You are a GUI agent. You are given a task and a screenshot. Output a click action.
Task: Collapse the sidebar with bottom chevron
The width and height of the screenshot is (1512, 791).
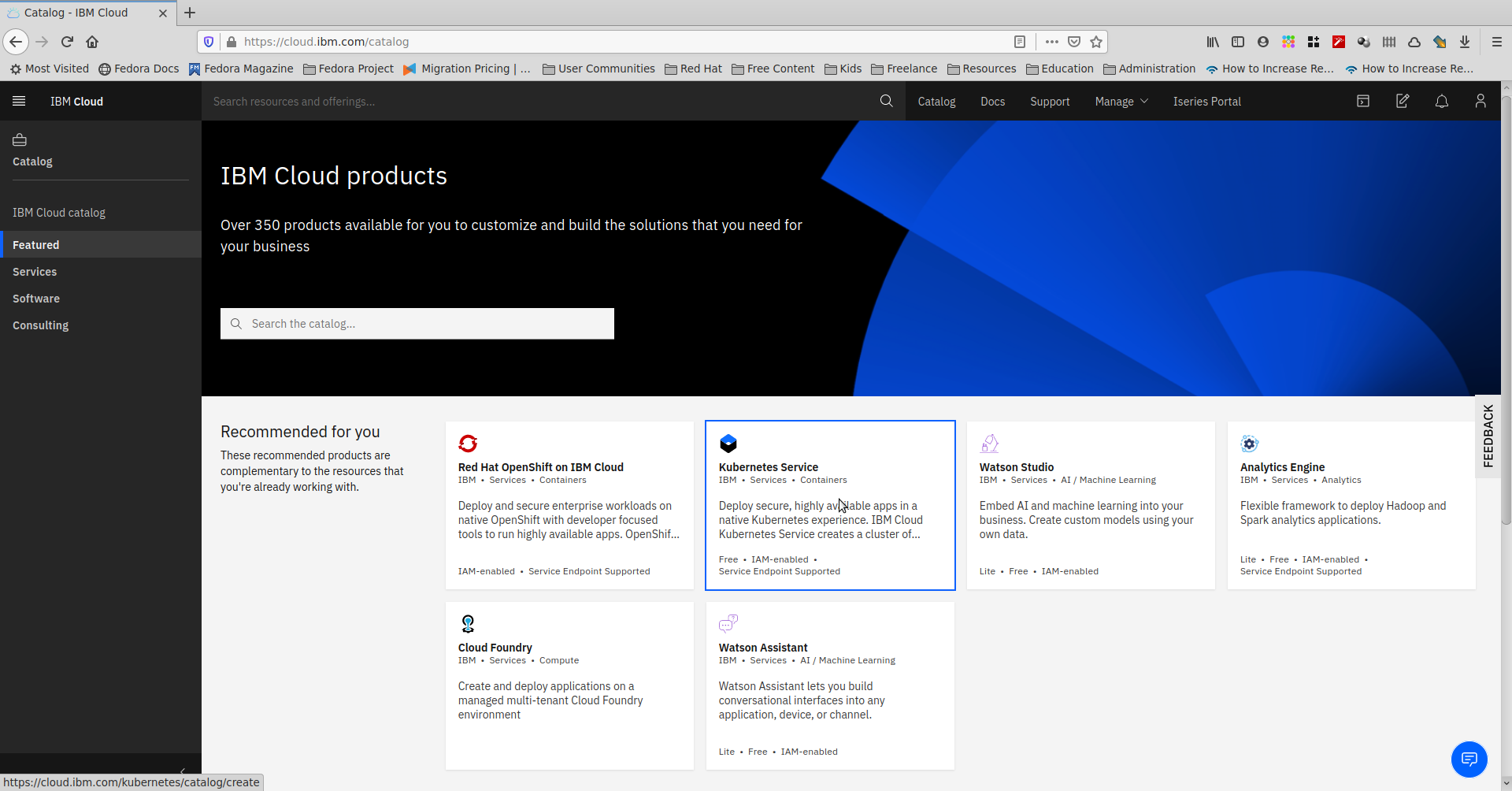183,771
